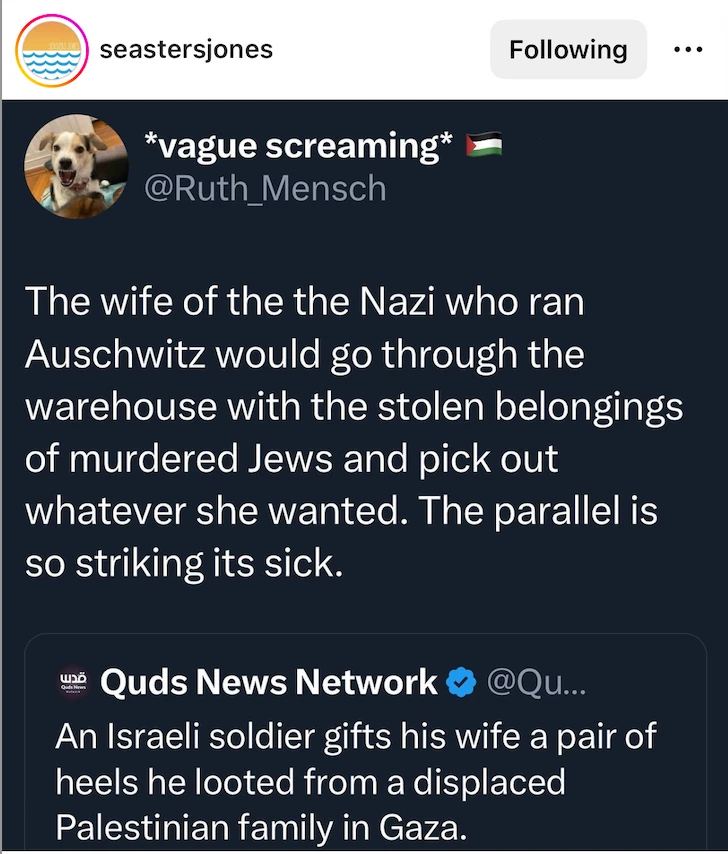Open the seastersjones username link
Screen dimensions: 728x854
(x=186, y=49)
